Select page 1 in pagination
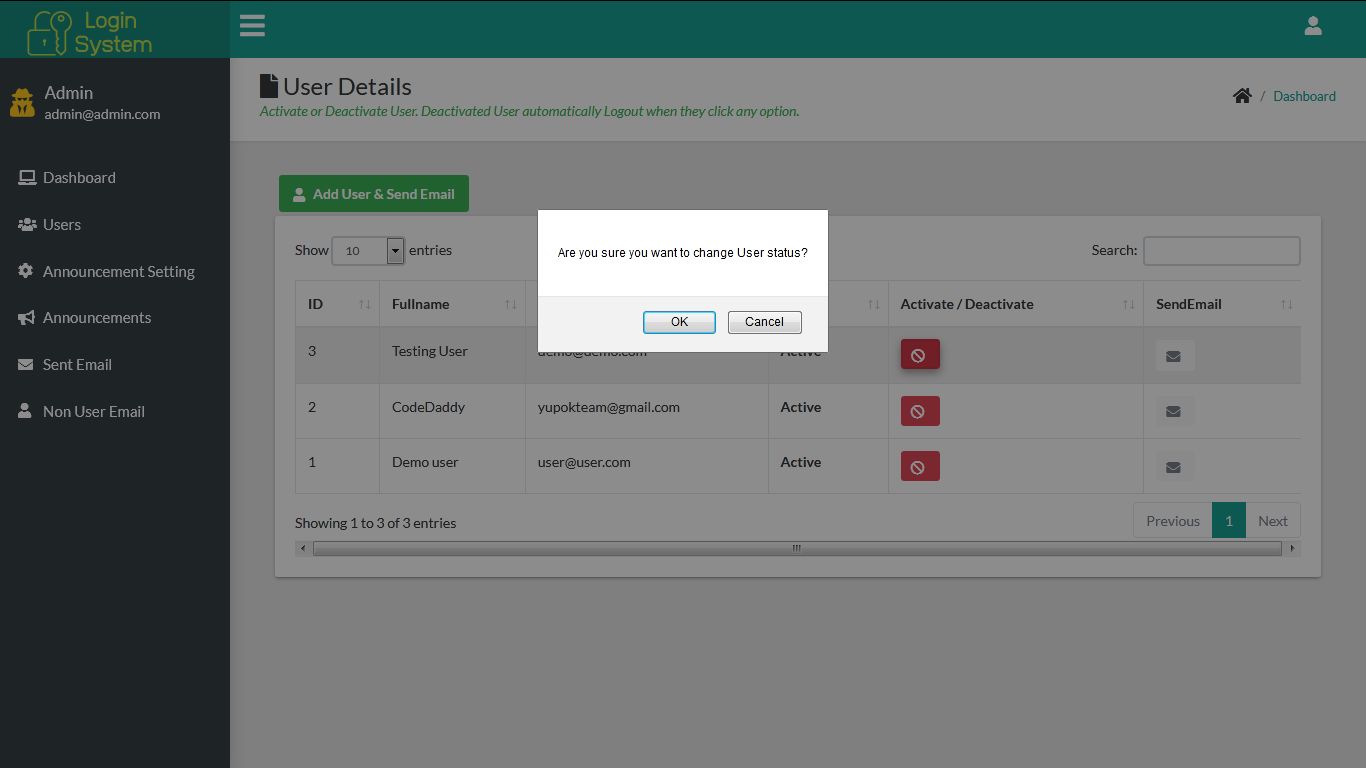This screenshot has height=768, width=1366. pyautogui.click(x=1229, y=521)
